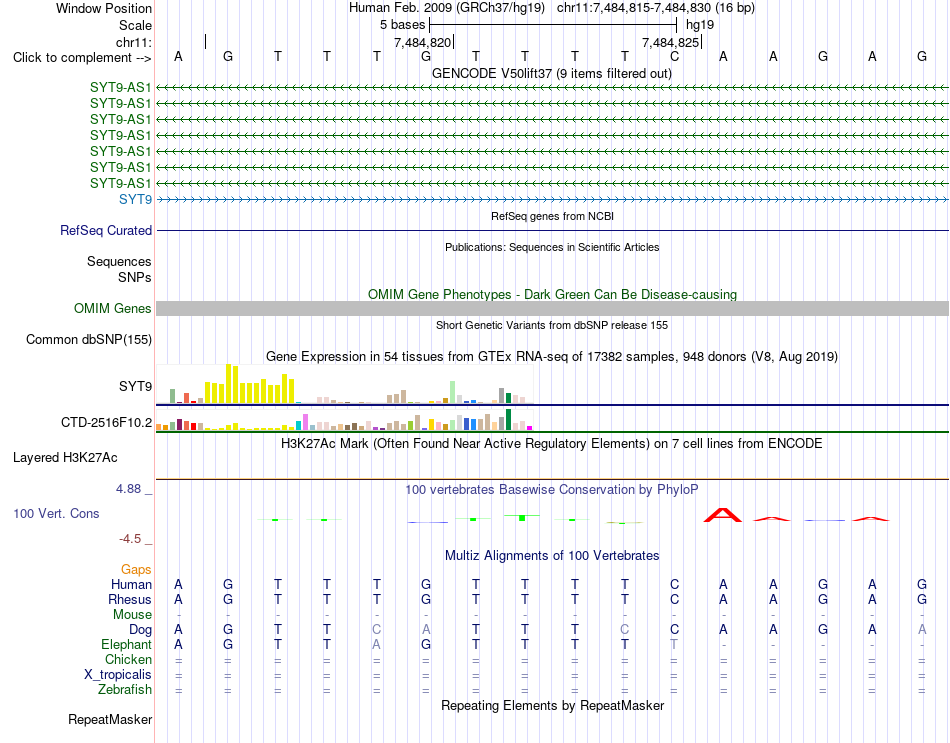The width and height of the screenshot is (950, 743).
Task: Select the X_tropicalis alignment row label
Action: 118,675
